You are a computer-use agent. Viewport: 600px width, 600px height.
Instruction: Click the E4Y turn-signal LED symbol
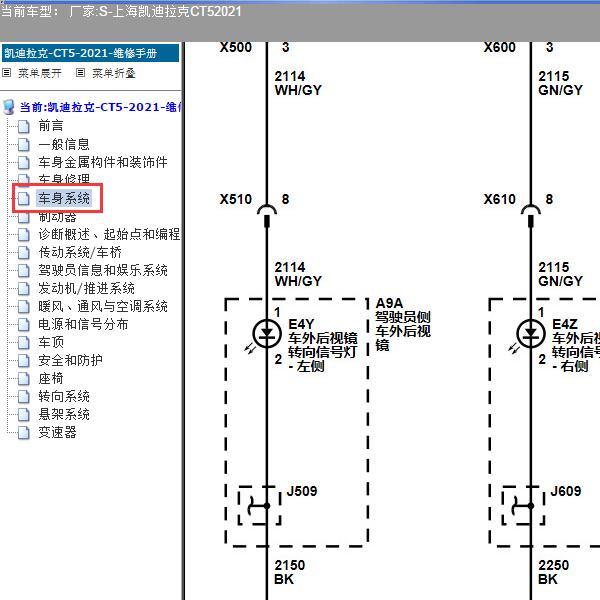[x=267, y=333]
